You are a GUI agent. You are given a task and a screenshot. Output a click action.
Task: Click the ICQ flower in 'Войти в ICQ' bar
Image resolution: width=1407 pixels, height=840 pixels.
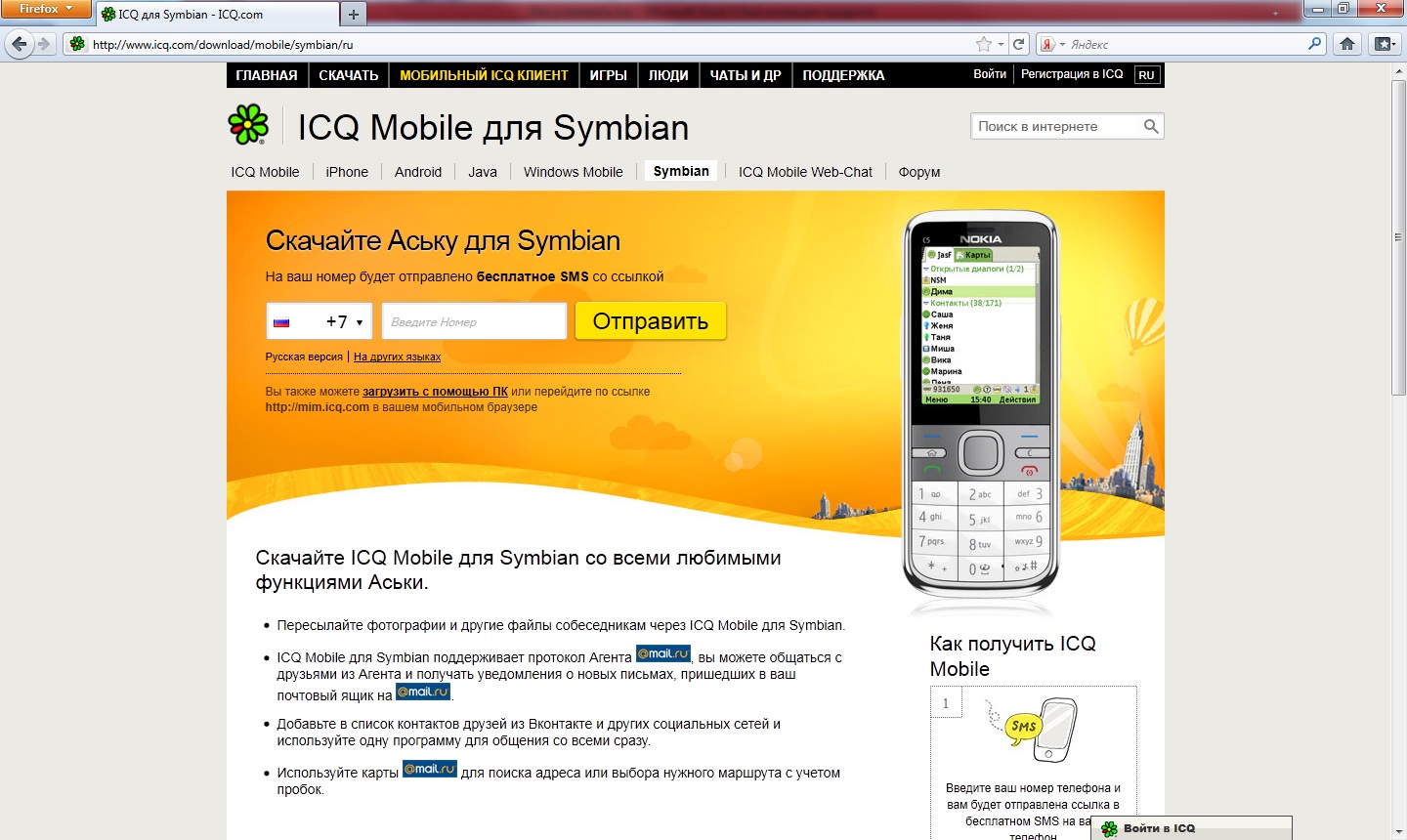click(1109, 829)
